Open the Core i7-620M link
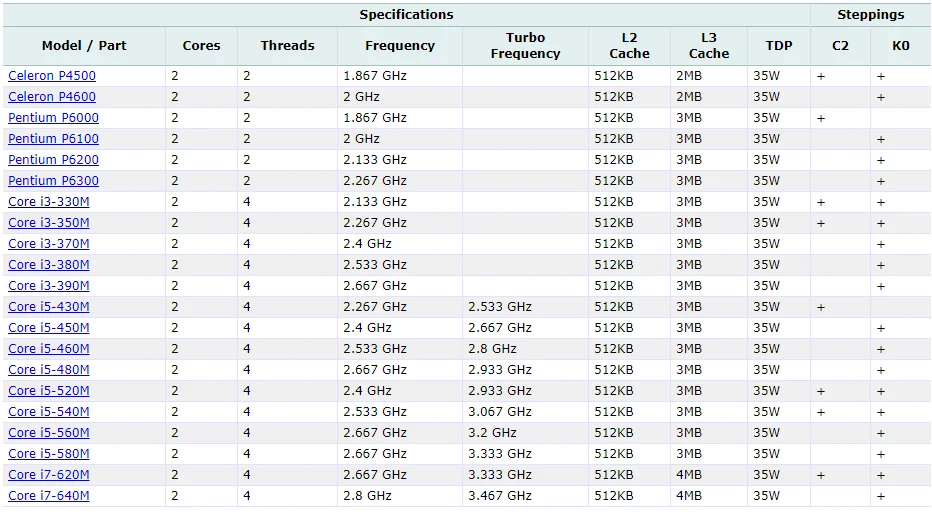Screen dimensions: 932x518 click(49, 475)
